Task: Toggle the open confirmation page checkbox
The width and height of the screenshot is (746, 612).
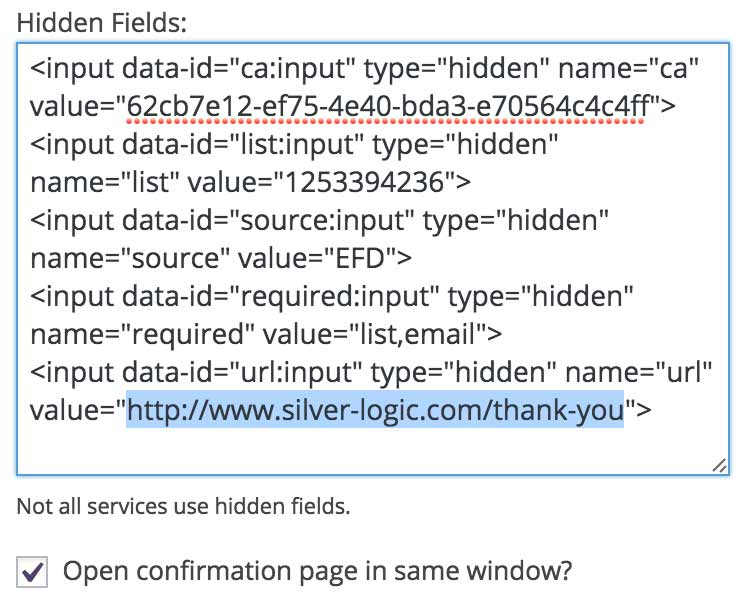Action: point(34,573)
